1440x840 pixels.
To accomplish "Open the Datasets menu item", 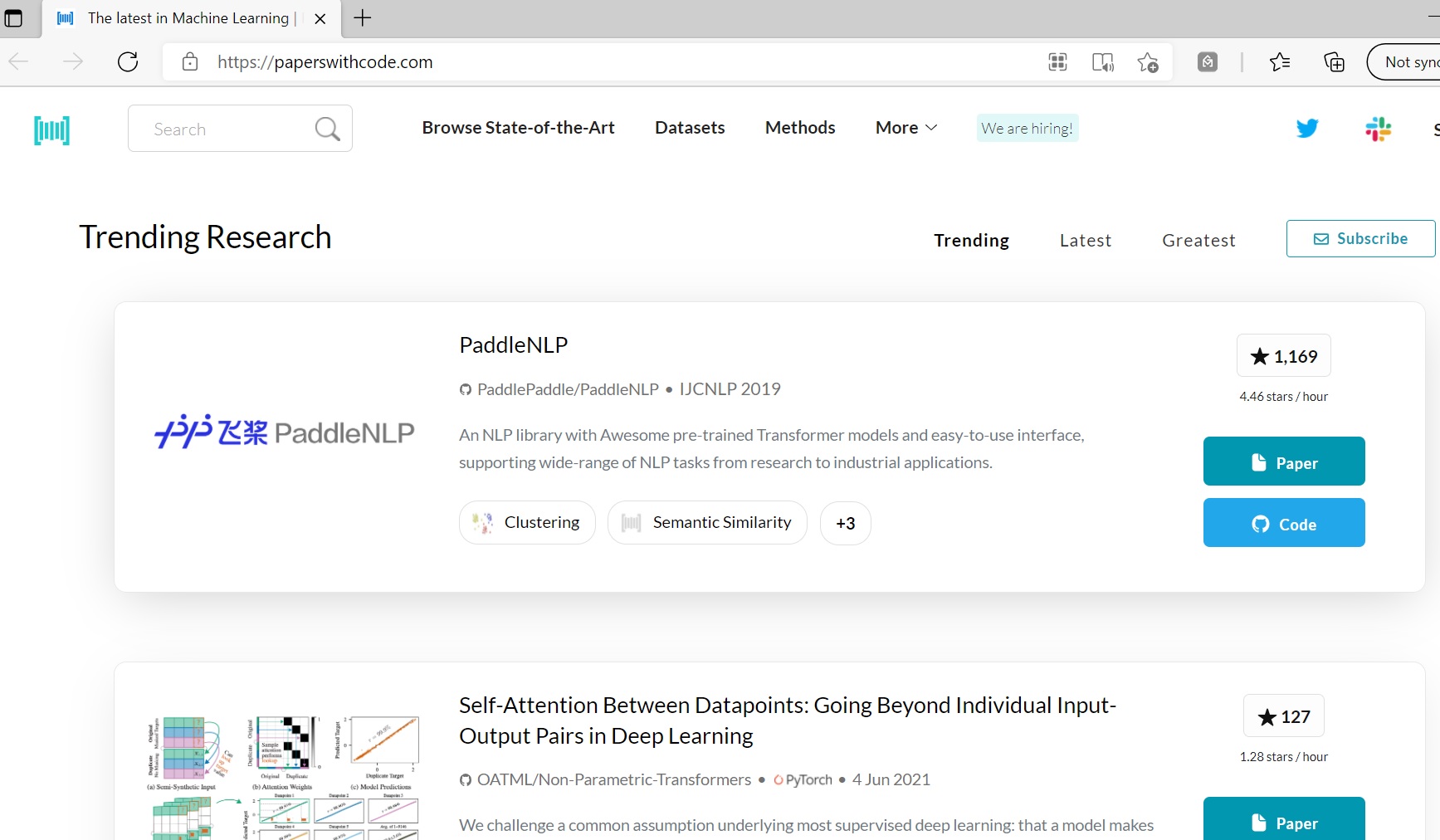I will 690,128.
